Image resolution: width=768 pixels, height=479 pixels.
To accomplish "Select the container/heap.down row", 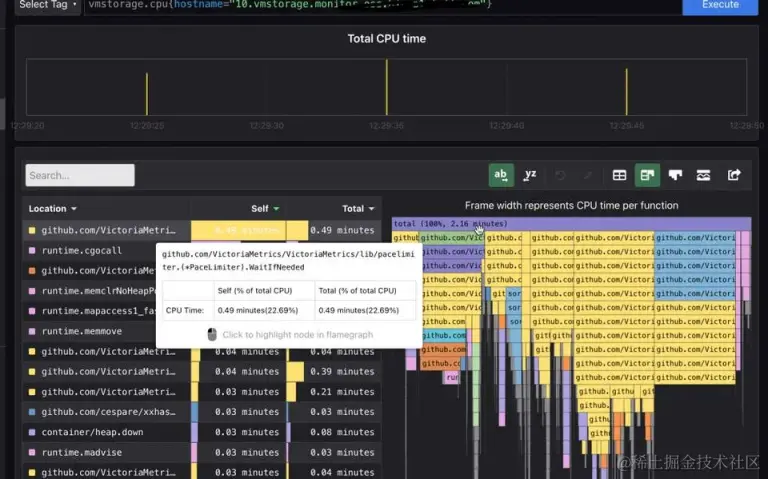I will pyautogui.click(x=202, y=432).
